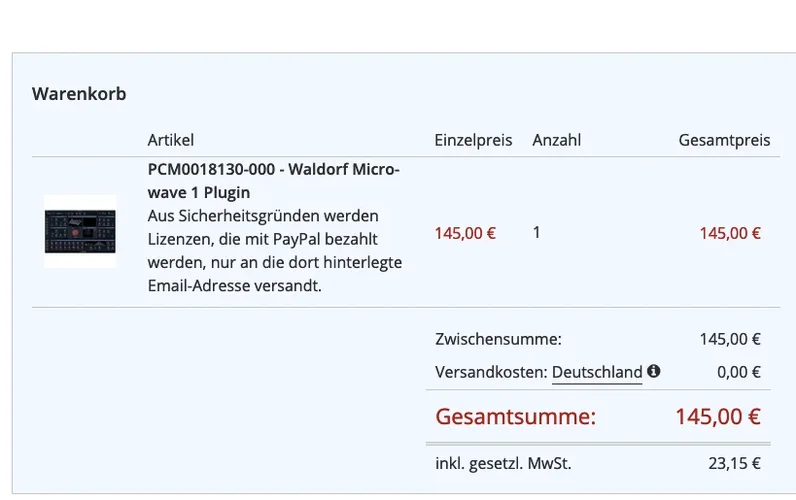796x500 pixels.
Task: Select the Anzahl column header
Action: coord(556,140)
